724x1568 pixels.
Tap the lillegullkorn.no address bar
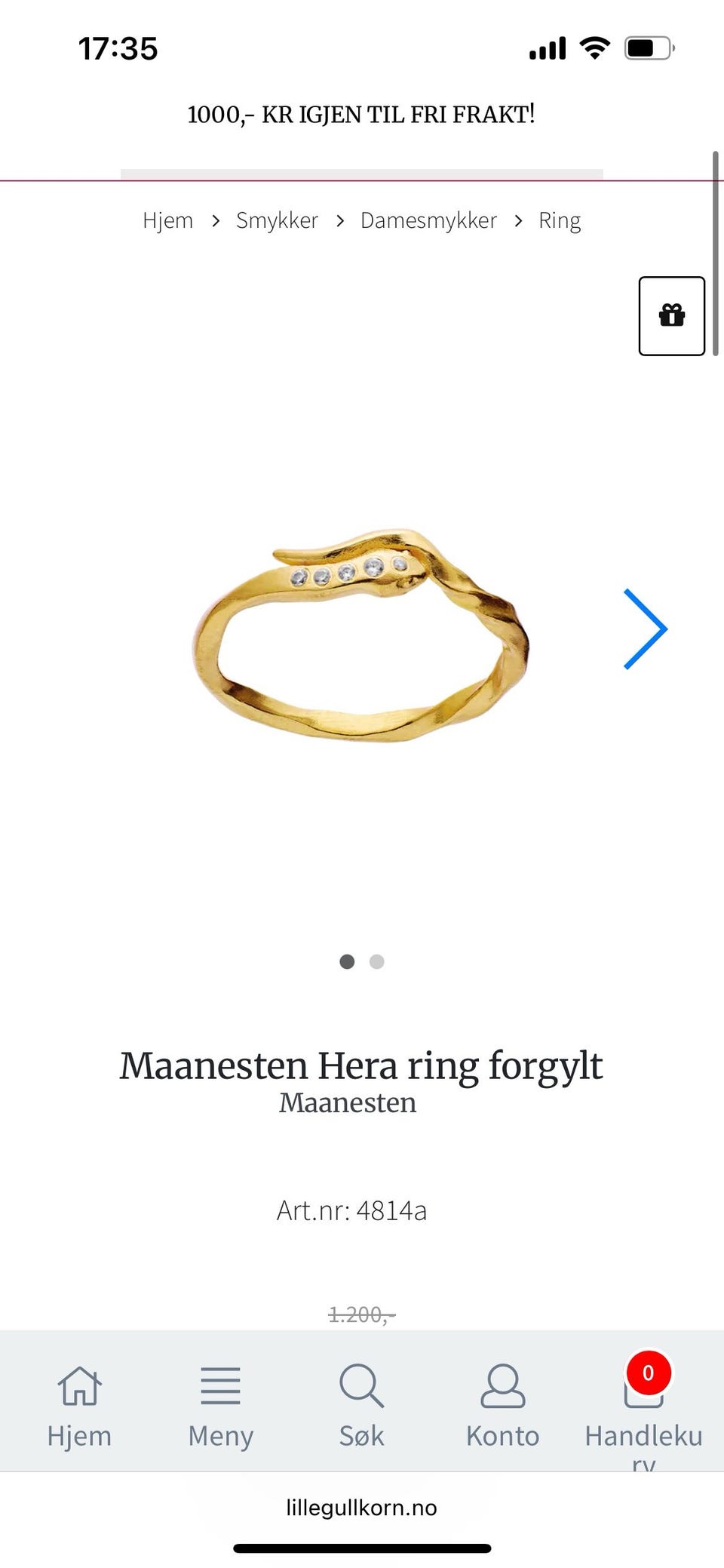[x=361, y=1508]
